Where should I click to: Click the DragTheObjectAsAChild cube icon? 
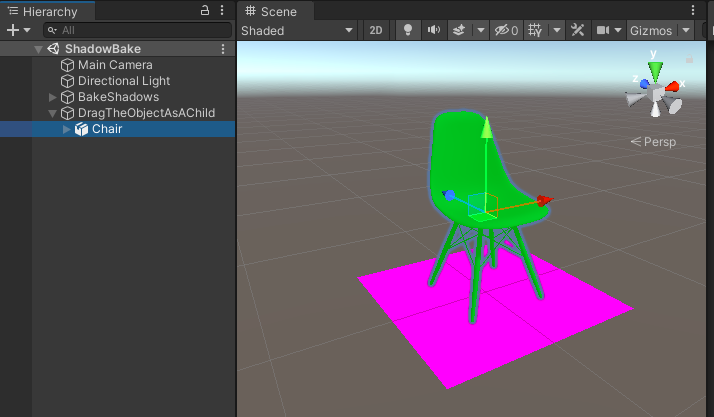(67, 113)
